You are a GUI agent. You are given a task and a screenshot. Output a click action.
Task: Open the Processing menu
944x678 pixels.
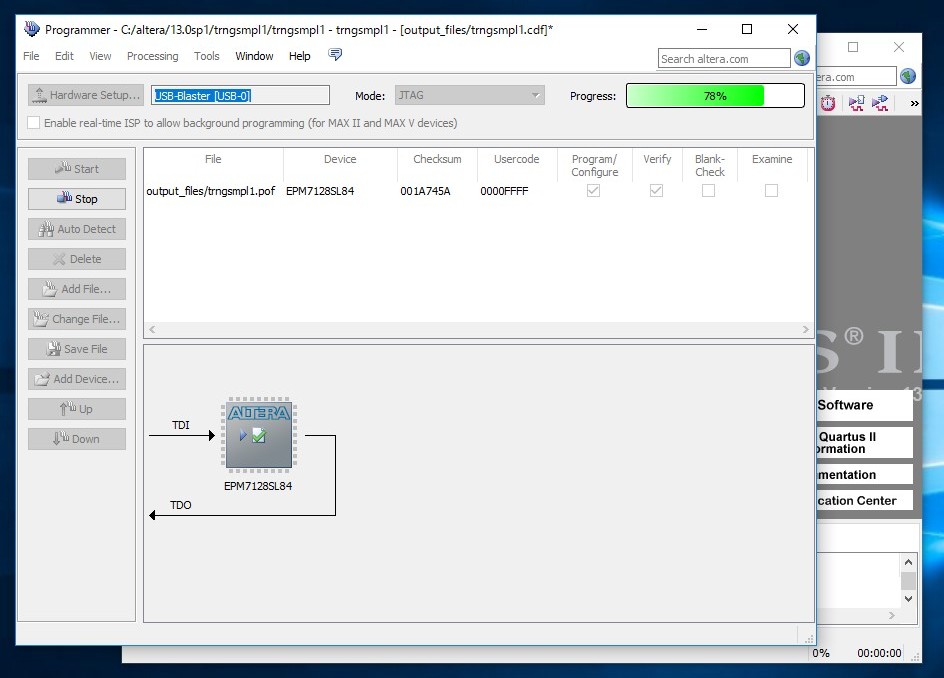pos(152,56)
